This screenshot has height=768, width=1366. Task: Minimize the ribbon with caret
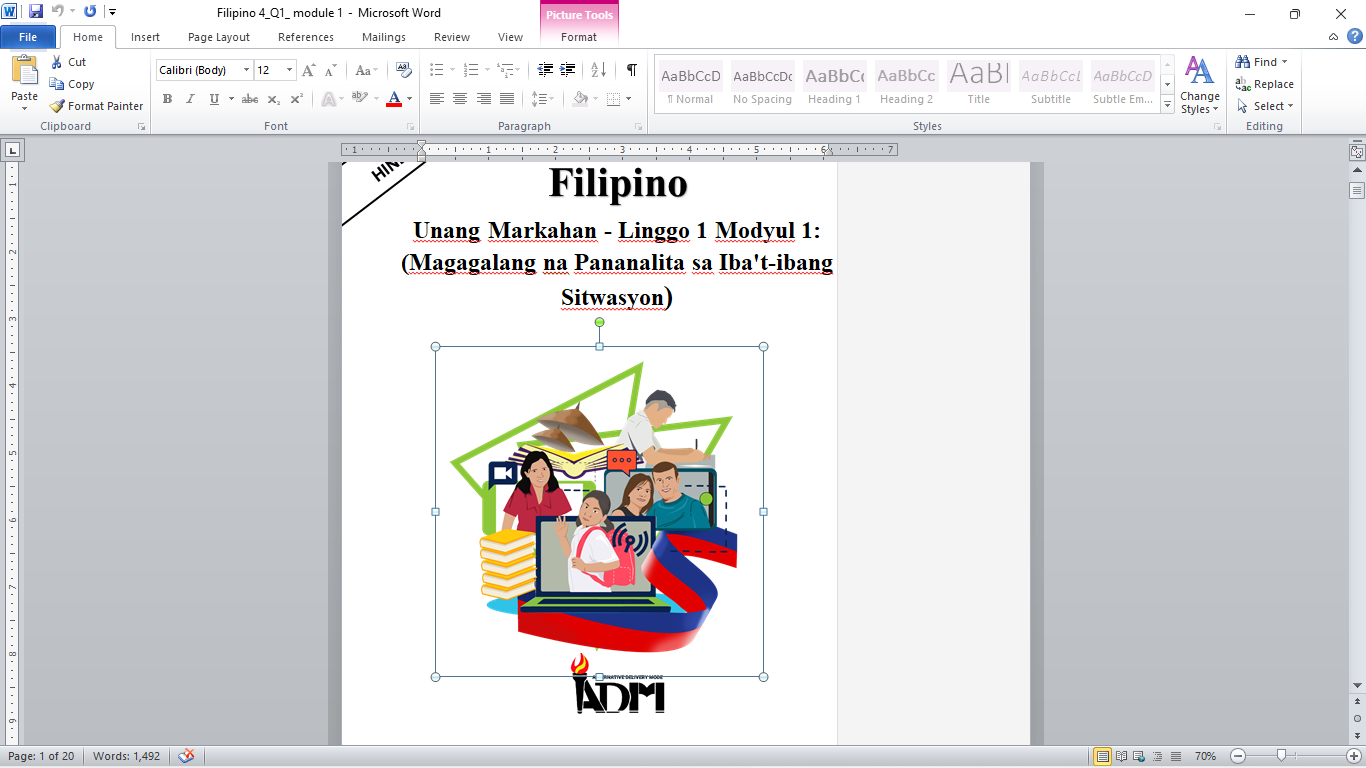pyautogui.click(x=1333, y=37)
